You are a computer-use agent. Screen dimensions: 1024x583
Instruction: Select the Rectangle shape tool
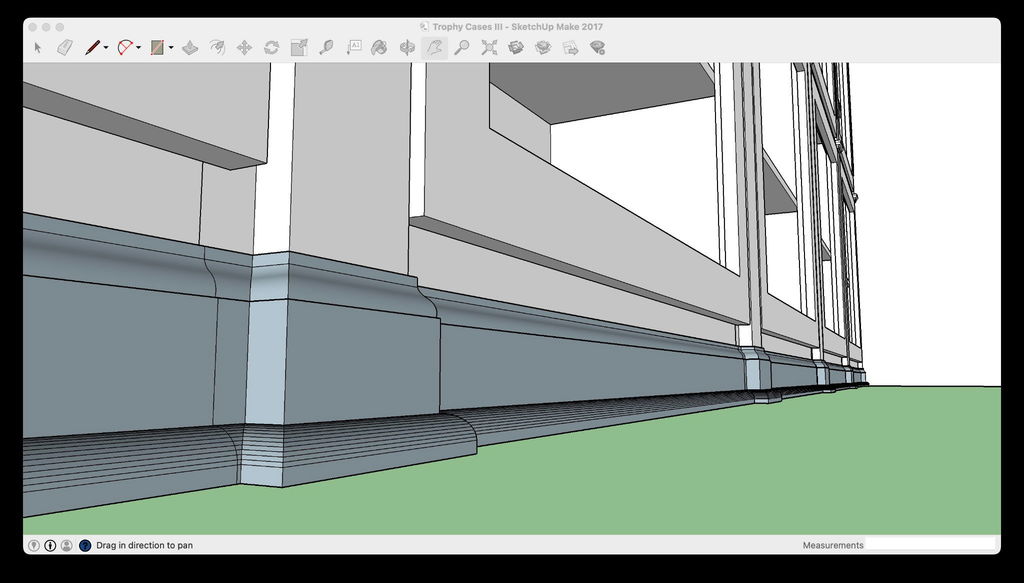pos(157,47)
